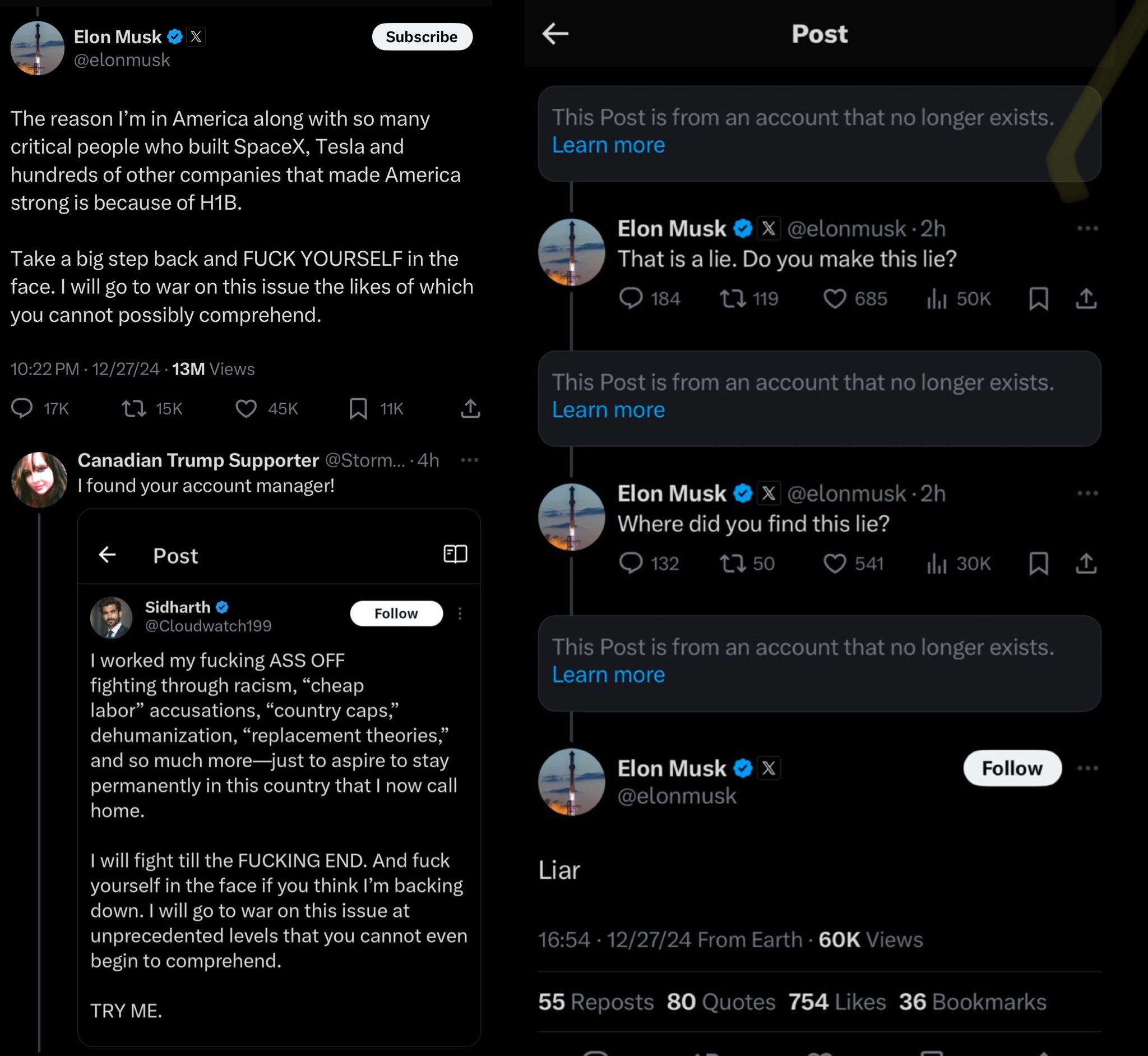
Task: Open Canadian Trump Supporter's profile picture
Action: coord(39,479)
